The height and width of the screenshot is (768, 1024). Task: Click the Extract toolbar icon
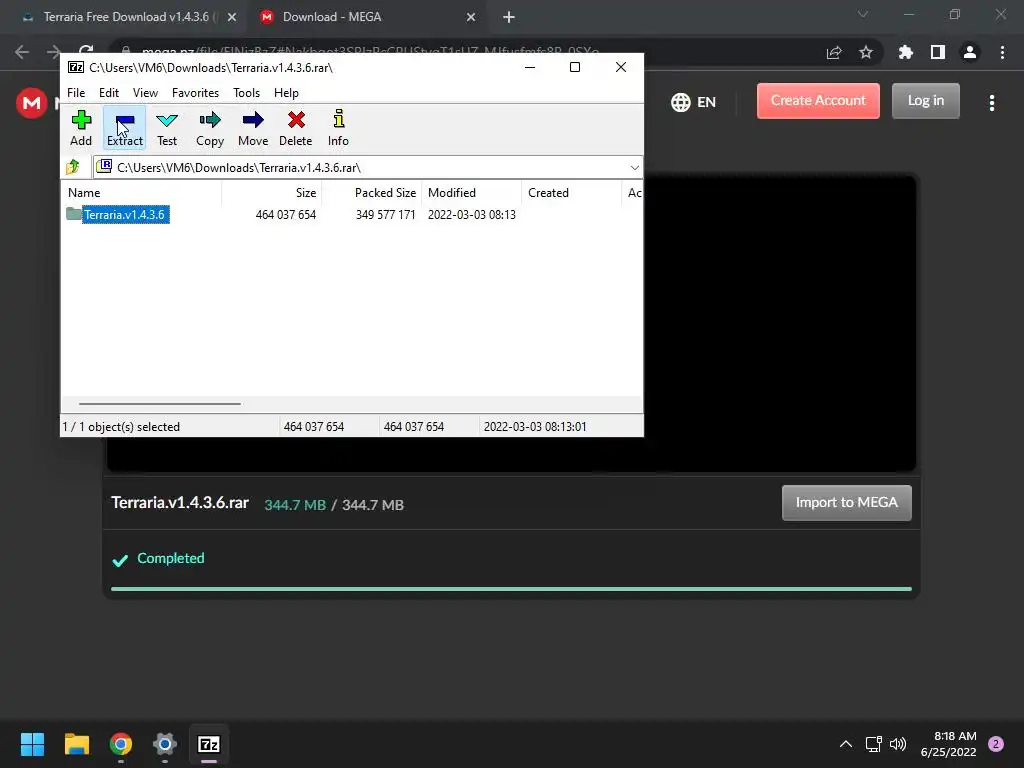pyautogui.click(x=124, y=127)
